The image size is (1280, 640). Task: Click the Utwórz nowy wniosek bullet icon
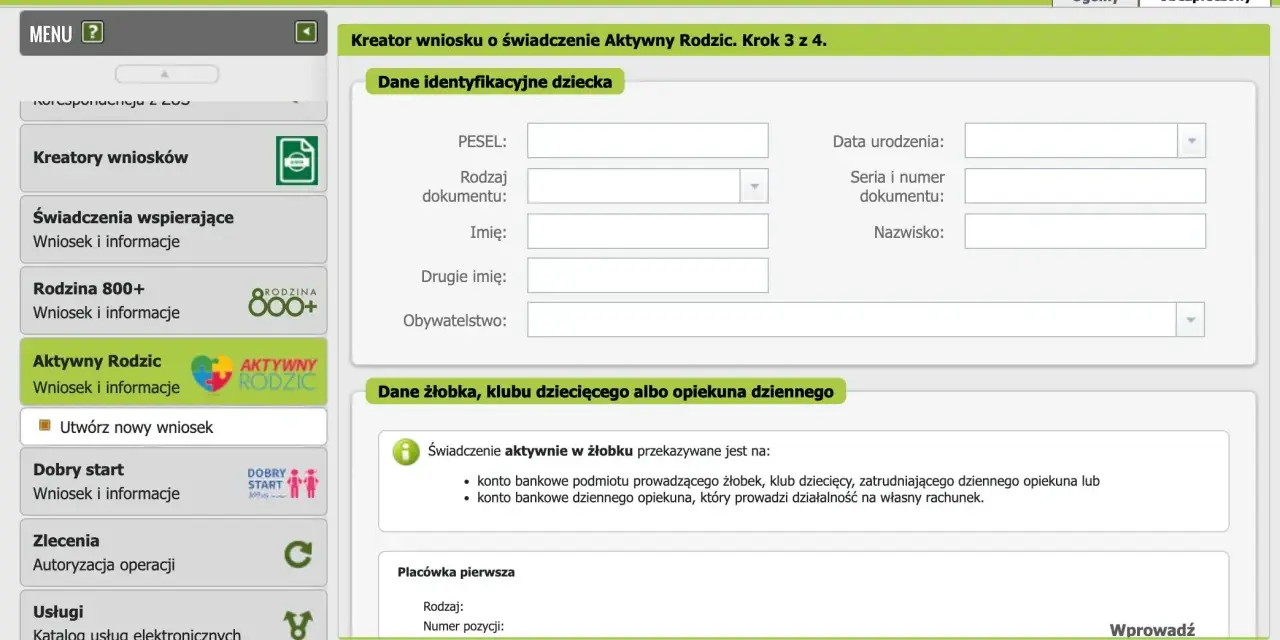click(x=44, y=426)
